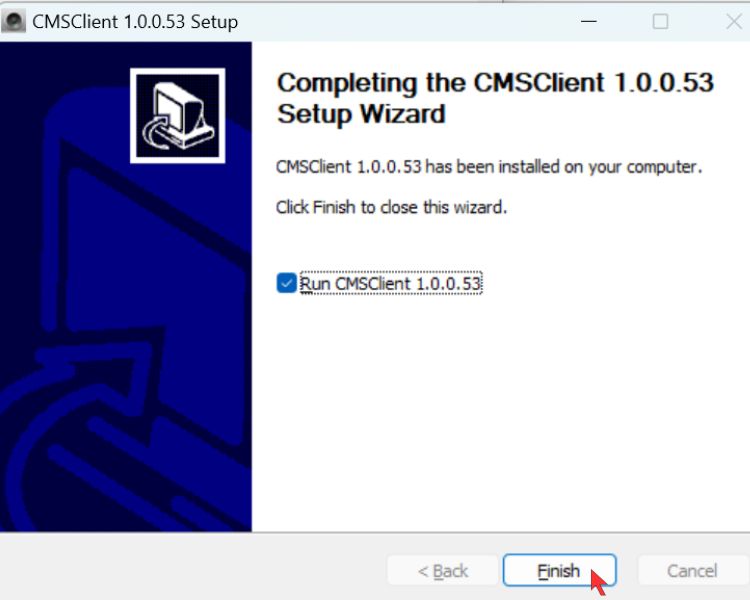This screenshot has width=750, height=600.
Task: Click the "has been installed on your computer" message
Action: pyautogui.click(x=563, y=167)
